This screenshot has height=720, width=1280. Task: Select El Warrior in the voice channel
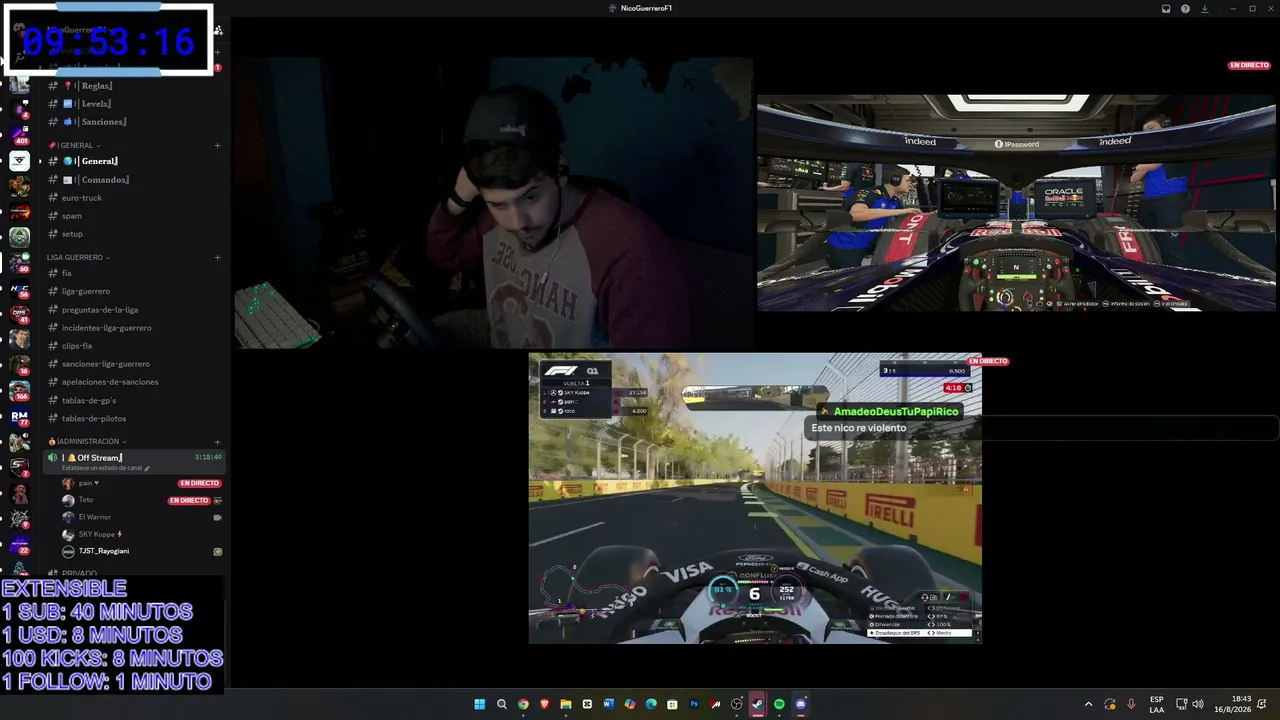pyautogui.click(x=141, y=517)
